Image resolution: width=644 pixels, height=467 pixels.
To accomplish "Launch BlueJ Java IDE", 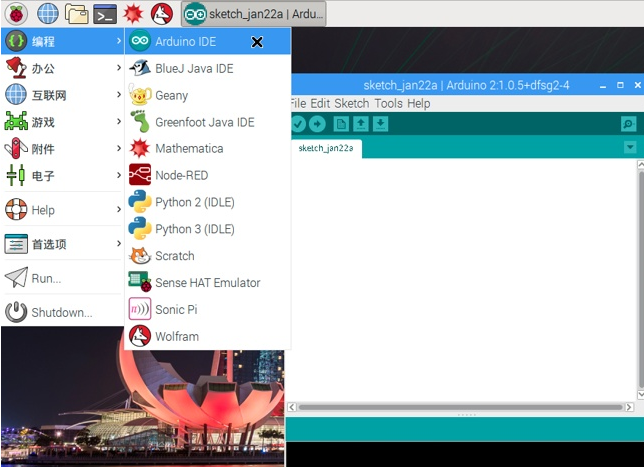I will tap(208, 68).
